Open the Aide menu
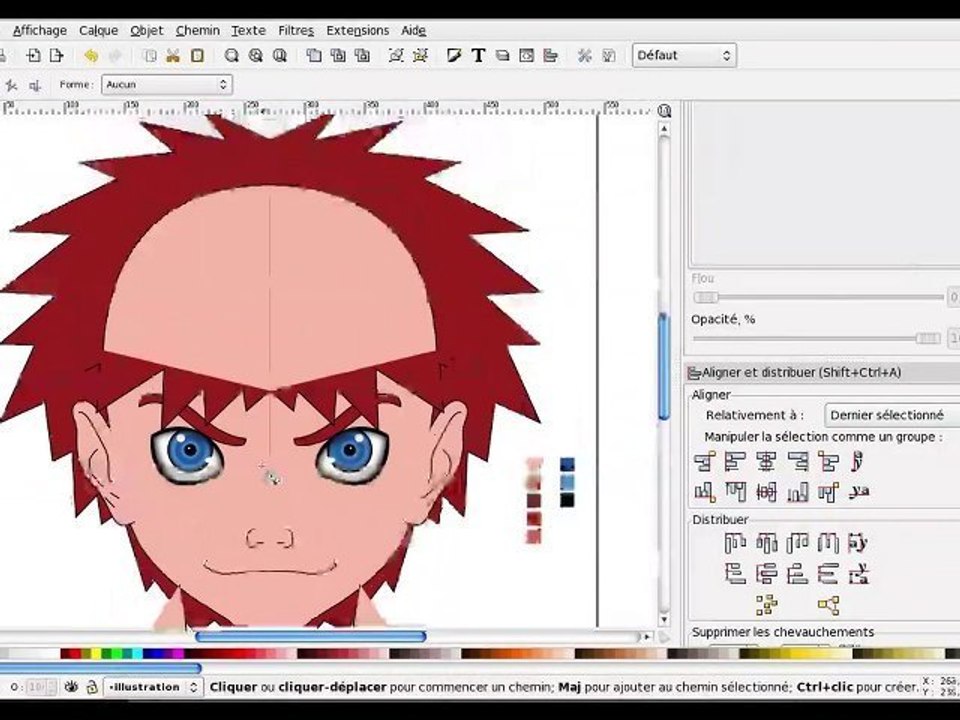Image resolution: width=960 pixels, height=720 pixels. 414,30
